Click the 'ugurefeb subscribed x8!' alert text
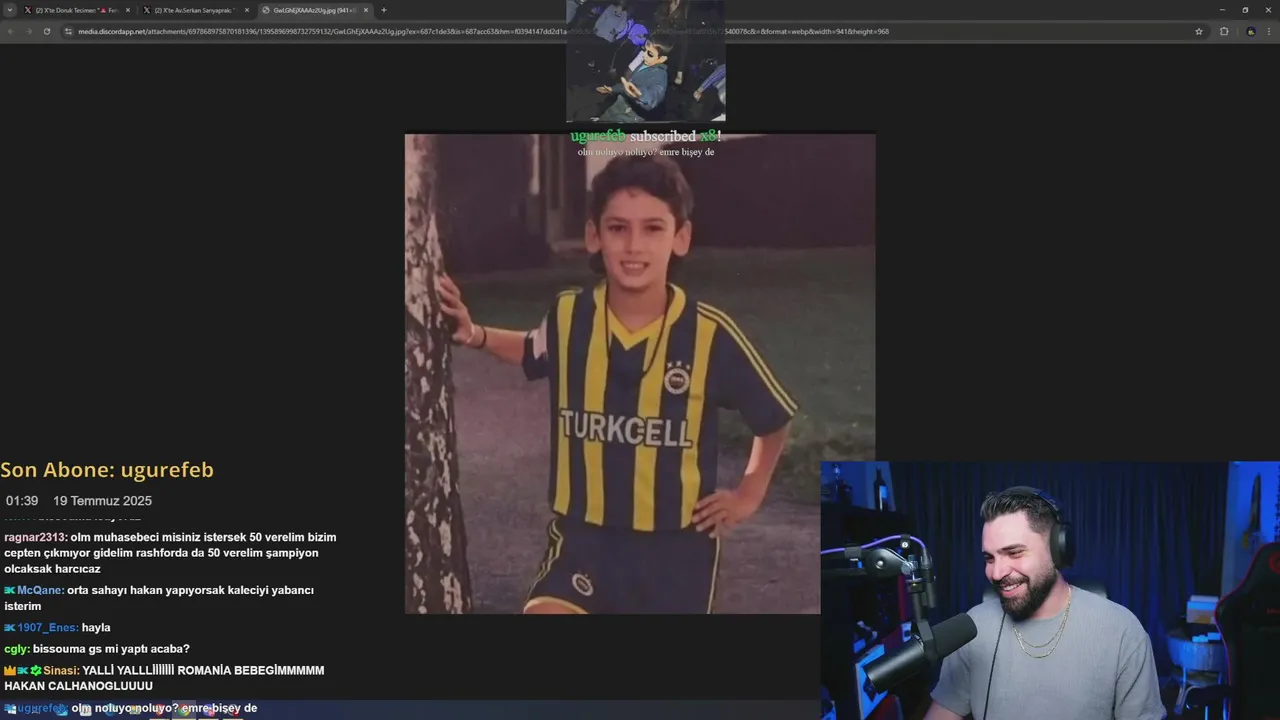This screenshot has width=1280, height=720. pos(646,136)
